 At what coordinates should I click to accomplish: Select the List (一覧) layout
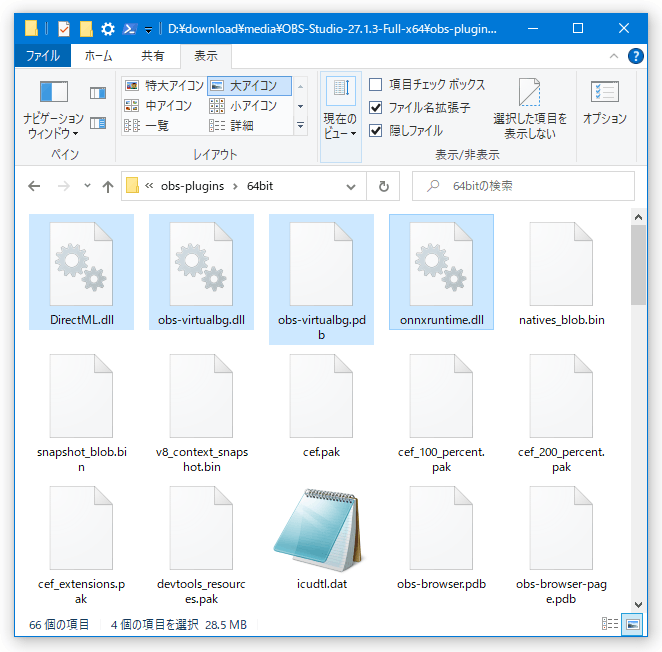(147, 125)
